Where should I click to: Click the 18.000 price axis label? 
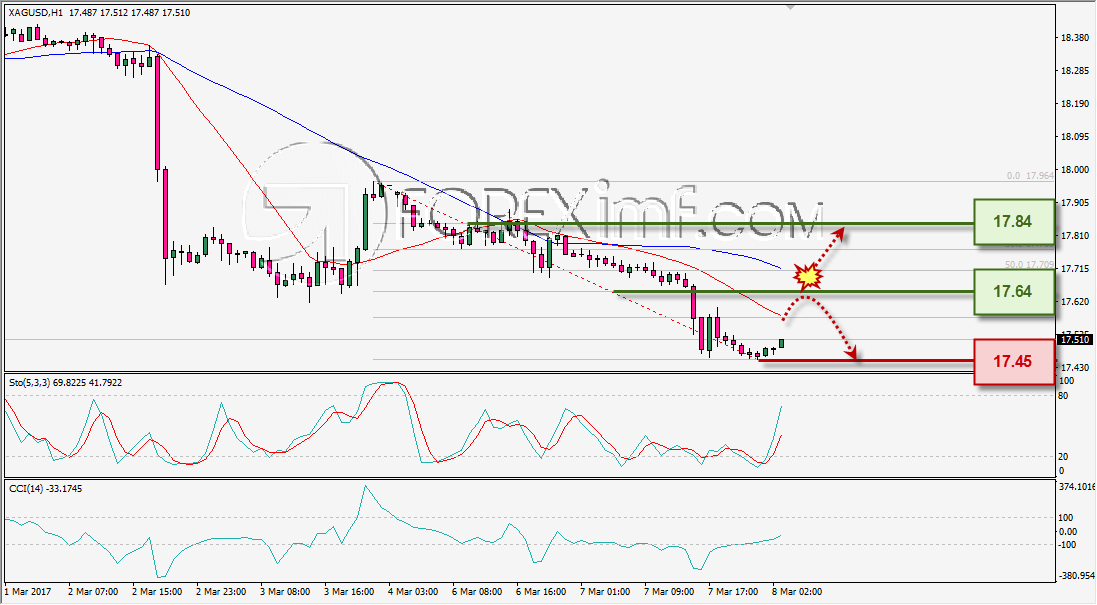1075,169
